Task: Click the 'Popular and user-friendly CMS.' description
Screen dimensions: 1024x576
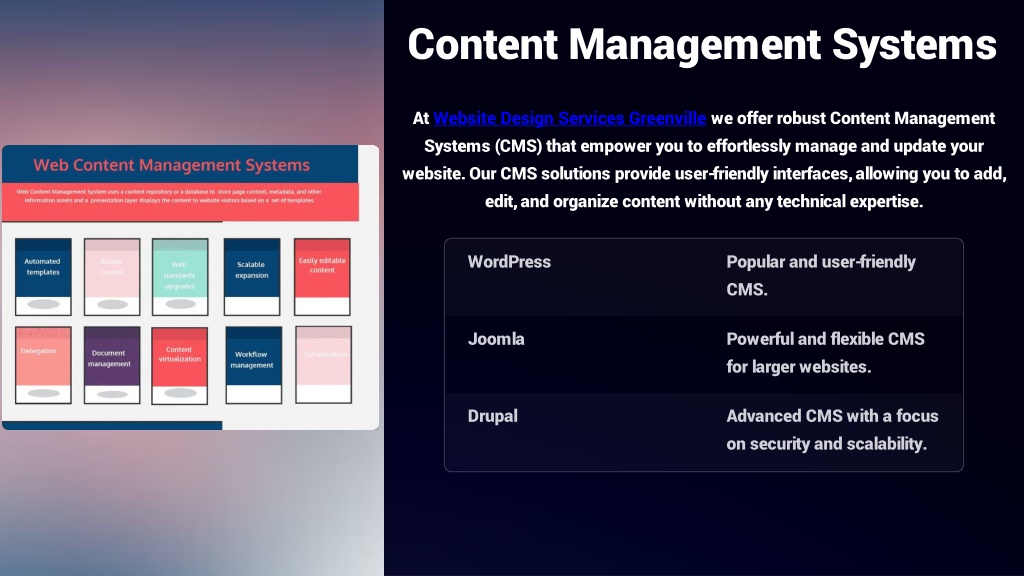Action: (x=821, y=276)
